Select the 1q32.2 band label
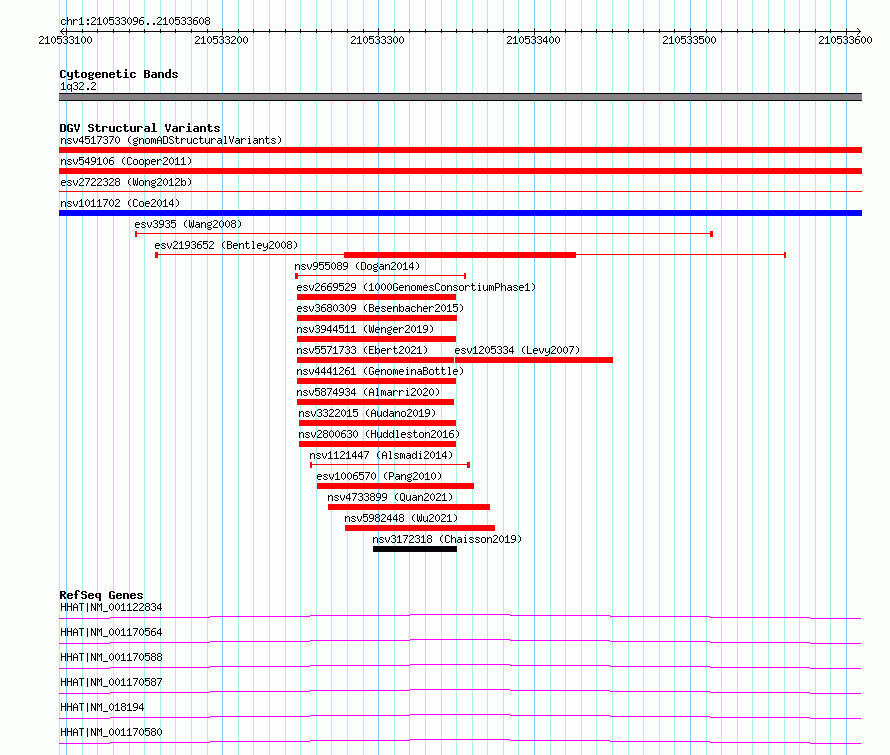890x755 pixels. (x=78, y=86)
